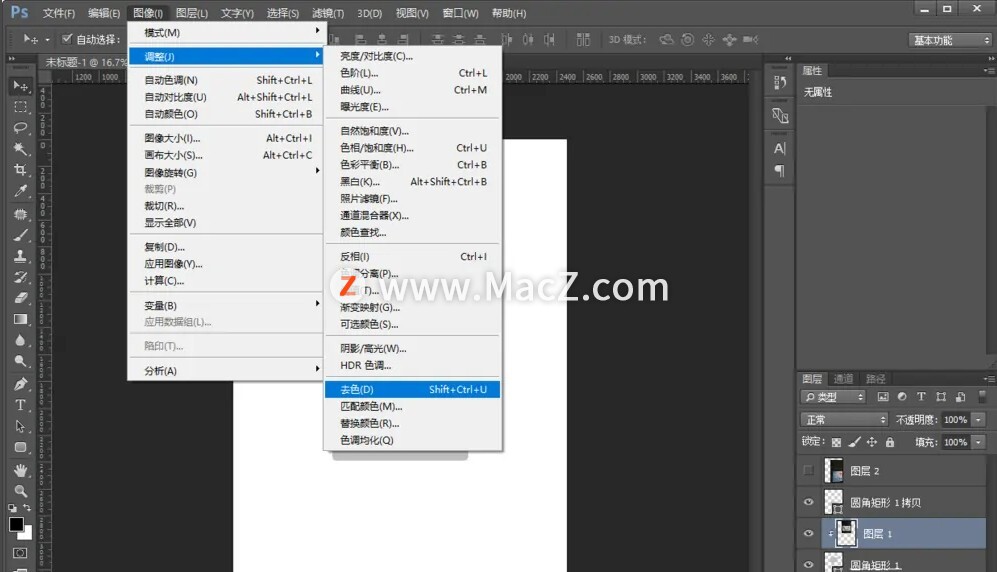Select the Eyedropper tool

(x=20, y=191)
